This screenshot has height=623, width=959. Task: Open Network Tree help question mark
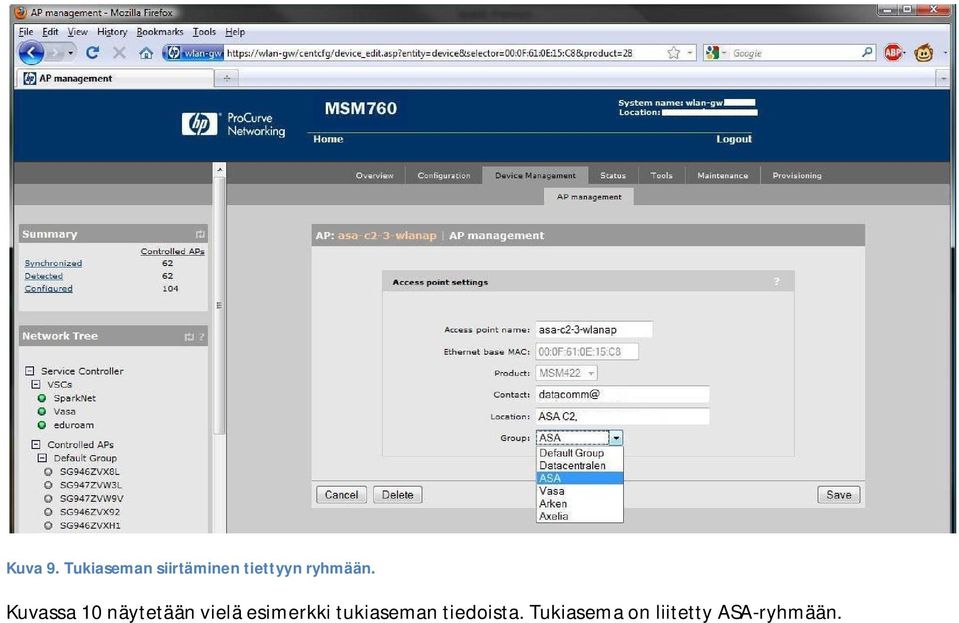pos(201,337)
